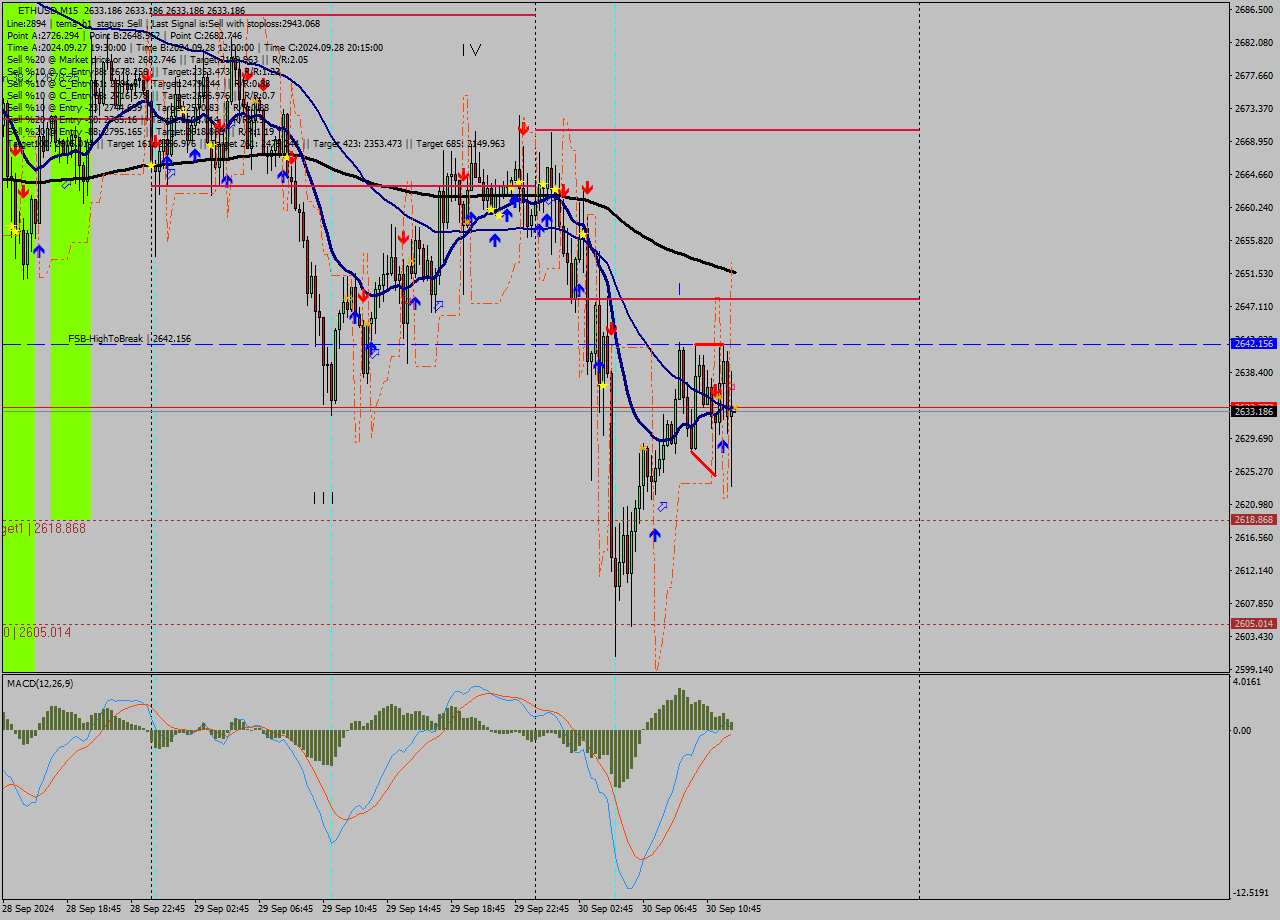Click the current price tag 2633.186
Image resolution: width=1280 pixels, height=920 pixels.
tap(1253, 411)
